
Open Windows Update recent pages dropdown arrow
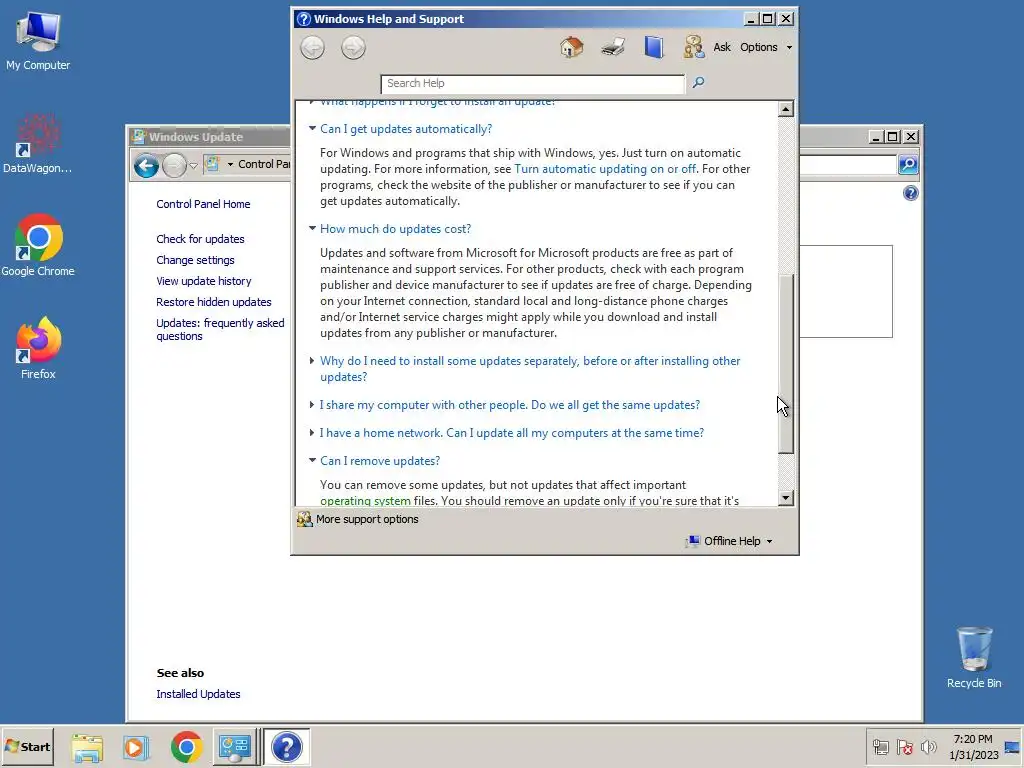(193, 166)
